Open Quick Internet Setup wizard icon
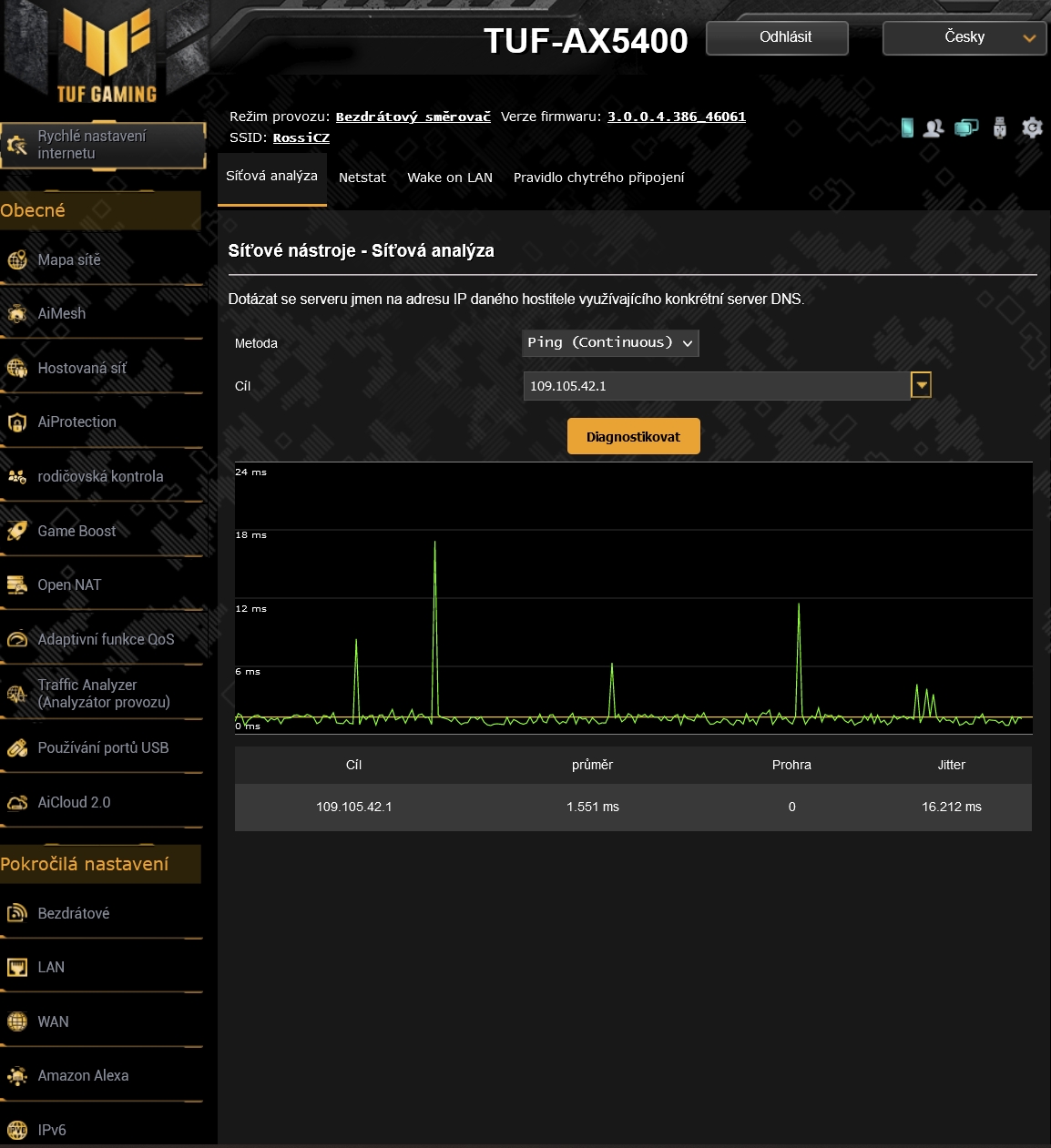Viewport: 1051px width, 1148px height. (x=16, y=145)
